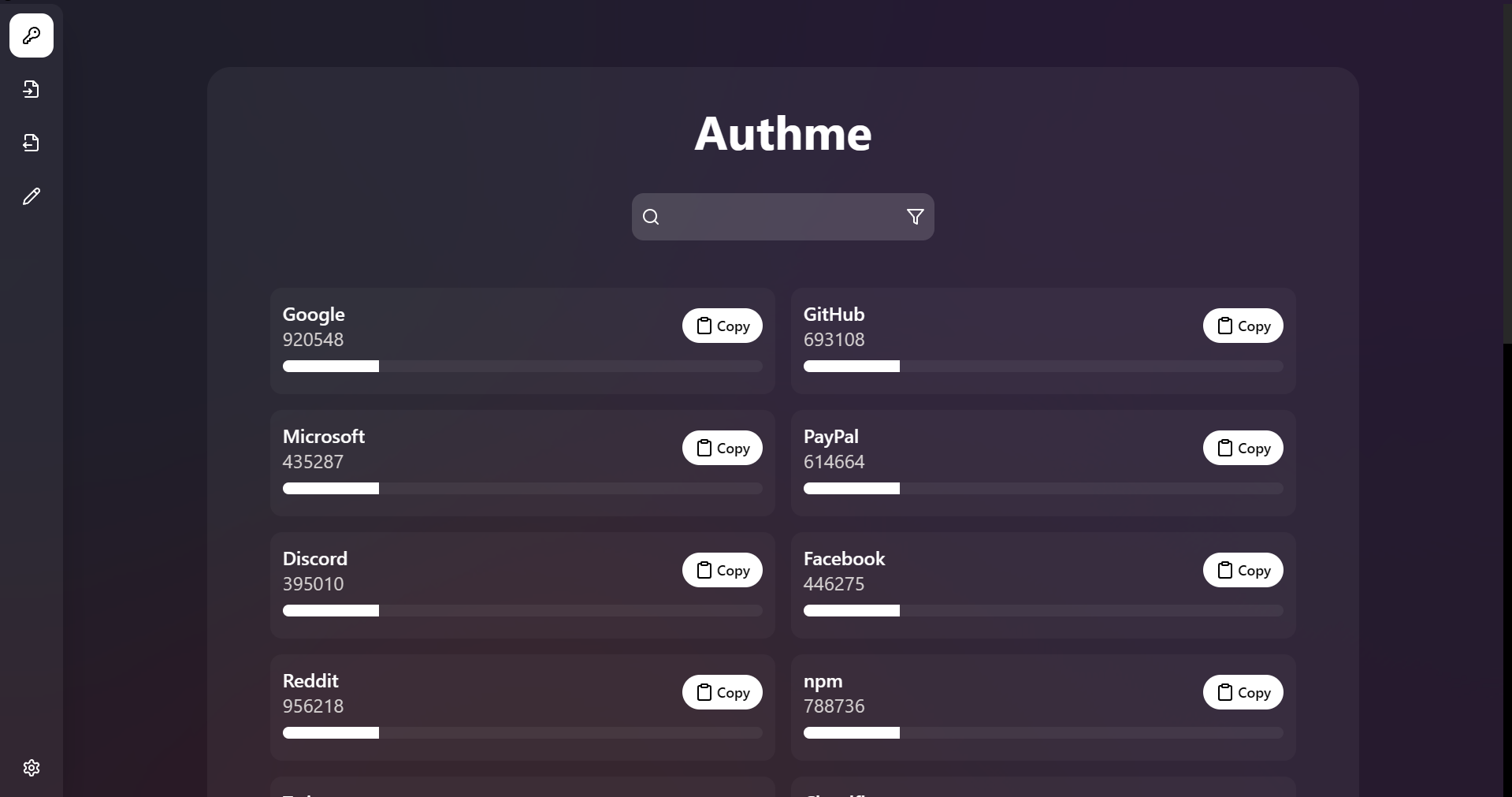1512x797 pixels.
Task: Open the edit codes pencil icon
Action: pos(32,196)
